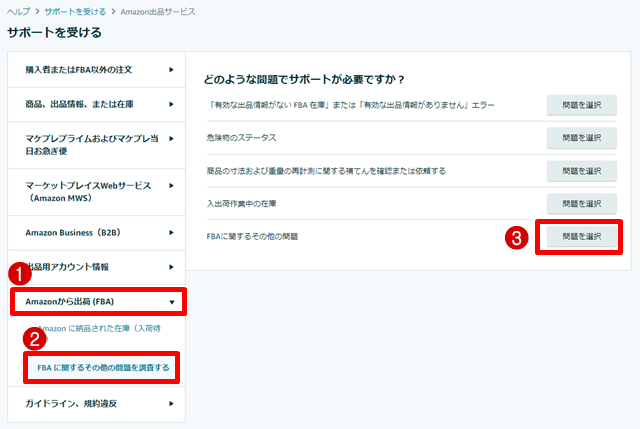This screenshot has width=640, height=429.
Task: Click the red number 3 badge
Action: 515,238
